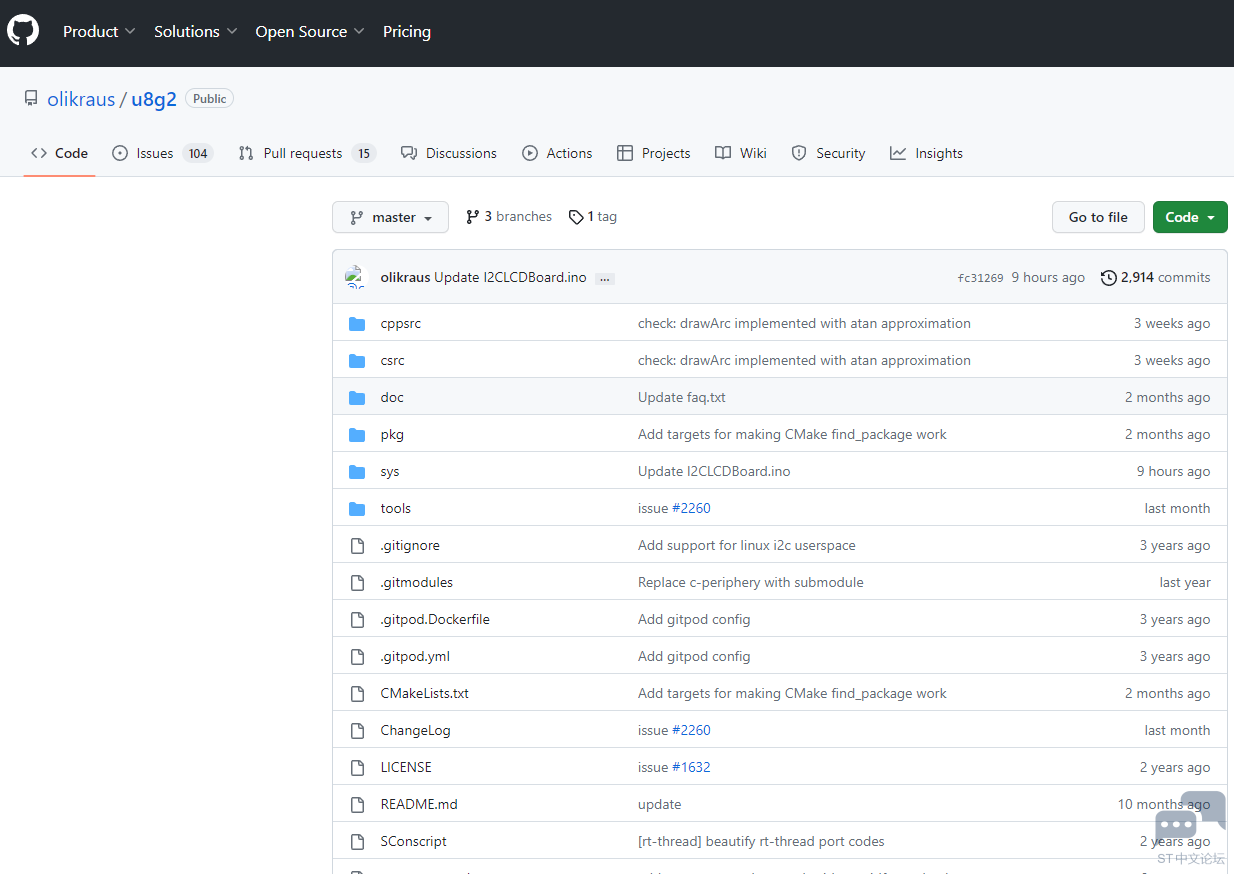Open the CMakeLists.txt file name
The height and width of the screenshot is (874, 1234).
pos(425,693)
